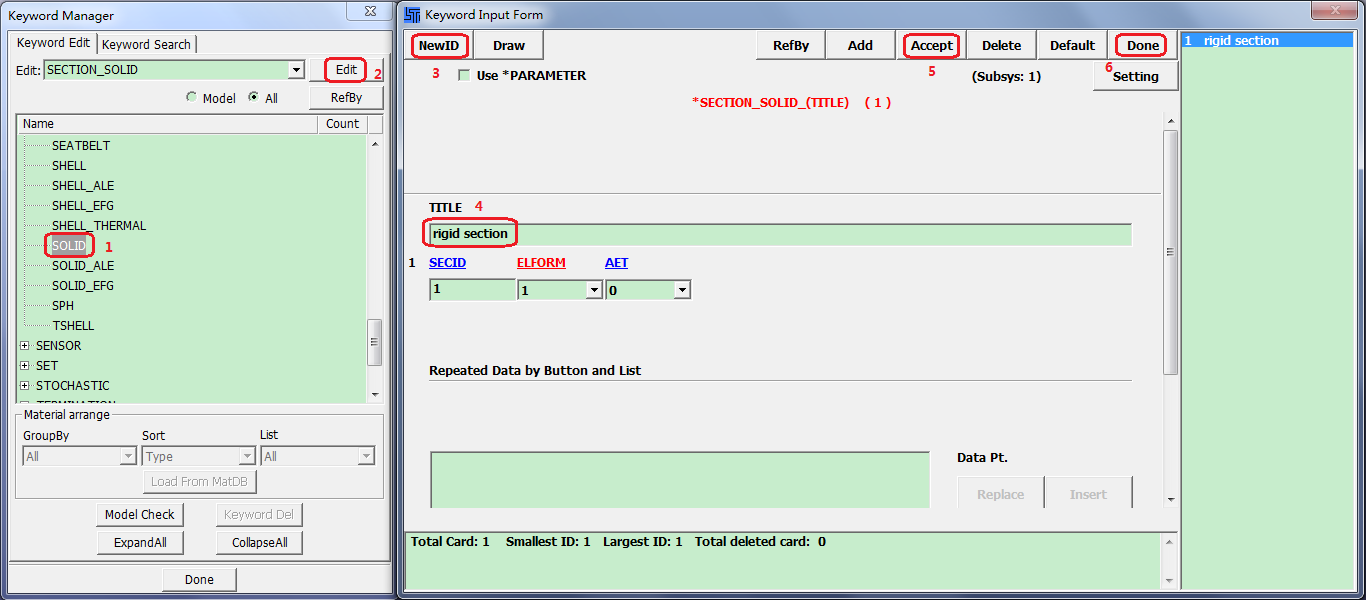Image resolution: width=1366 pixels, height=600 pixels.
Task: Click the Edit button in Keyword Manager
Action: tap(346, 70)
